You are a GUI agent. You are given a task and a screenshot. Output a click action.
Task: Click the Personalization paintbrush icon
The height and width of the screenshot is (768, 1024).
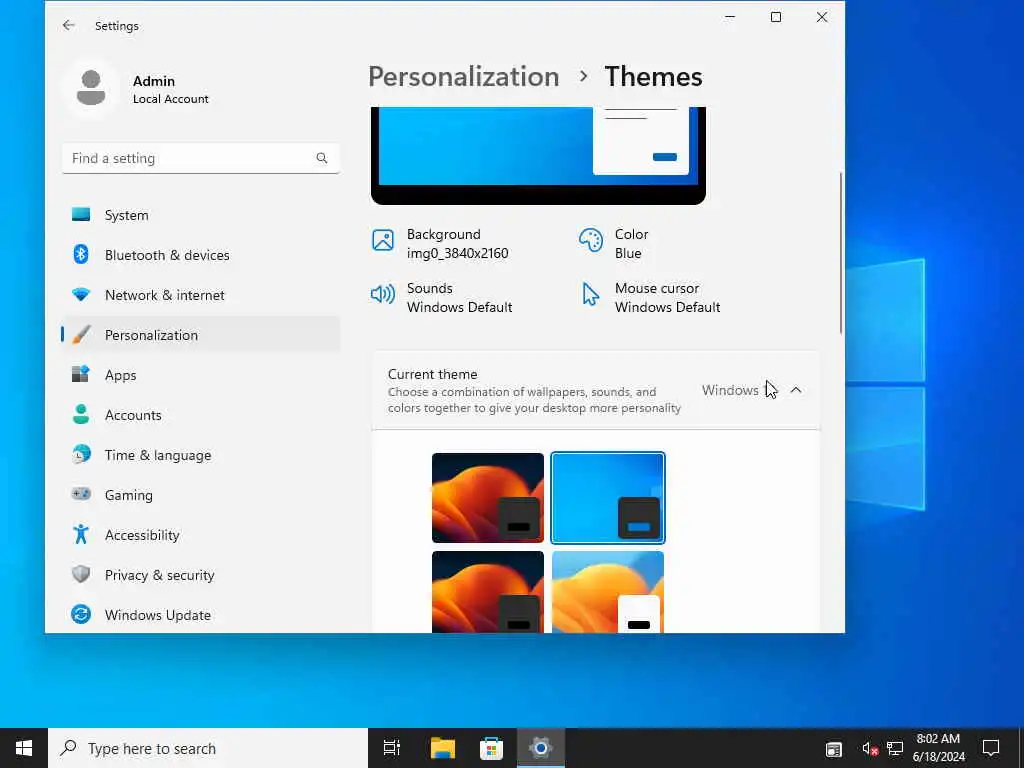(81, 334)
